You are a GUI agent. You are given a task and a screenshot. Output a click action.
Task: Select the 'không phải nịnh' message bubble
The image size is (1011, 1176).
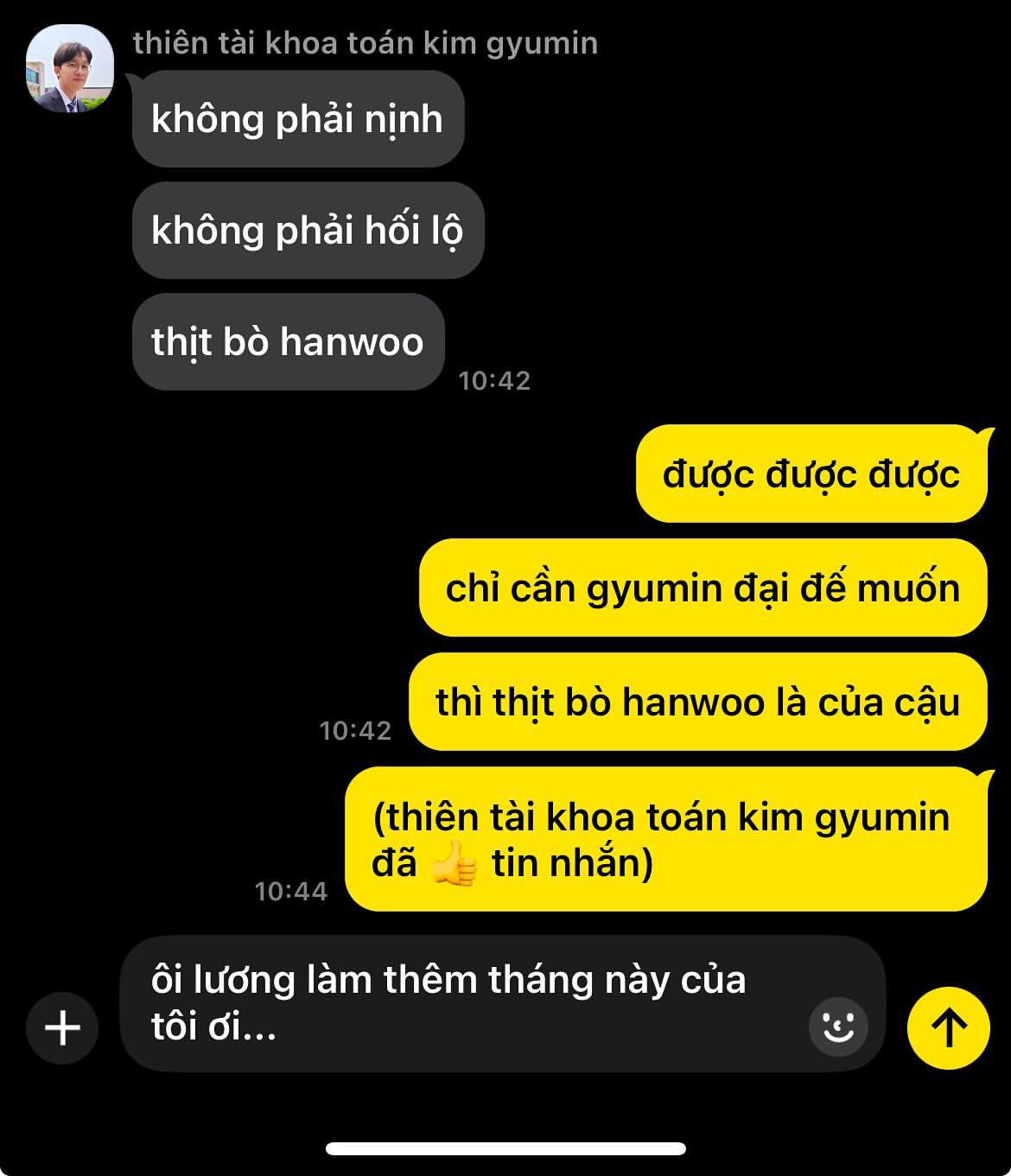[298, 119]
